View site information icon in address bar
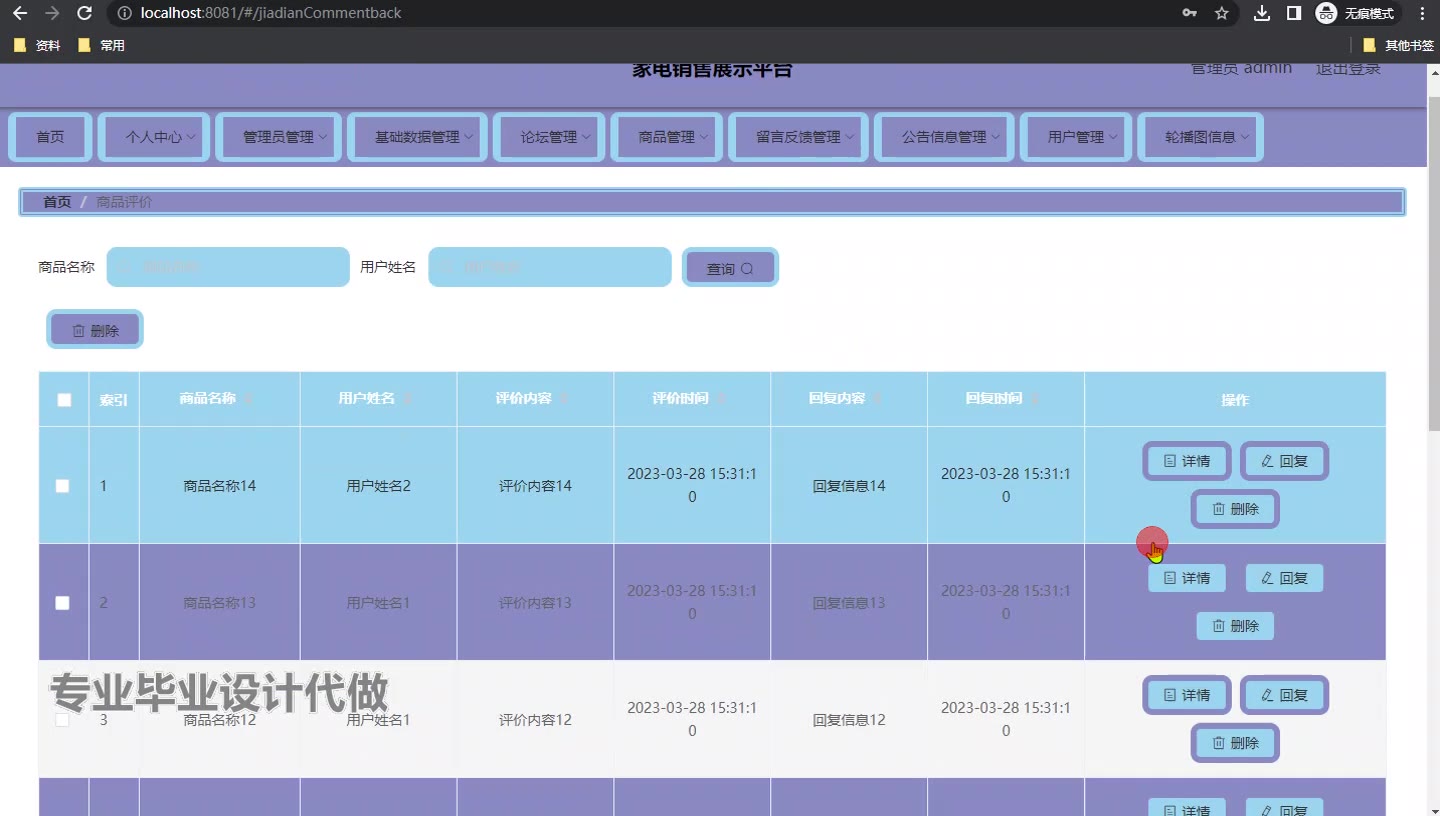 point(124,13)
